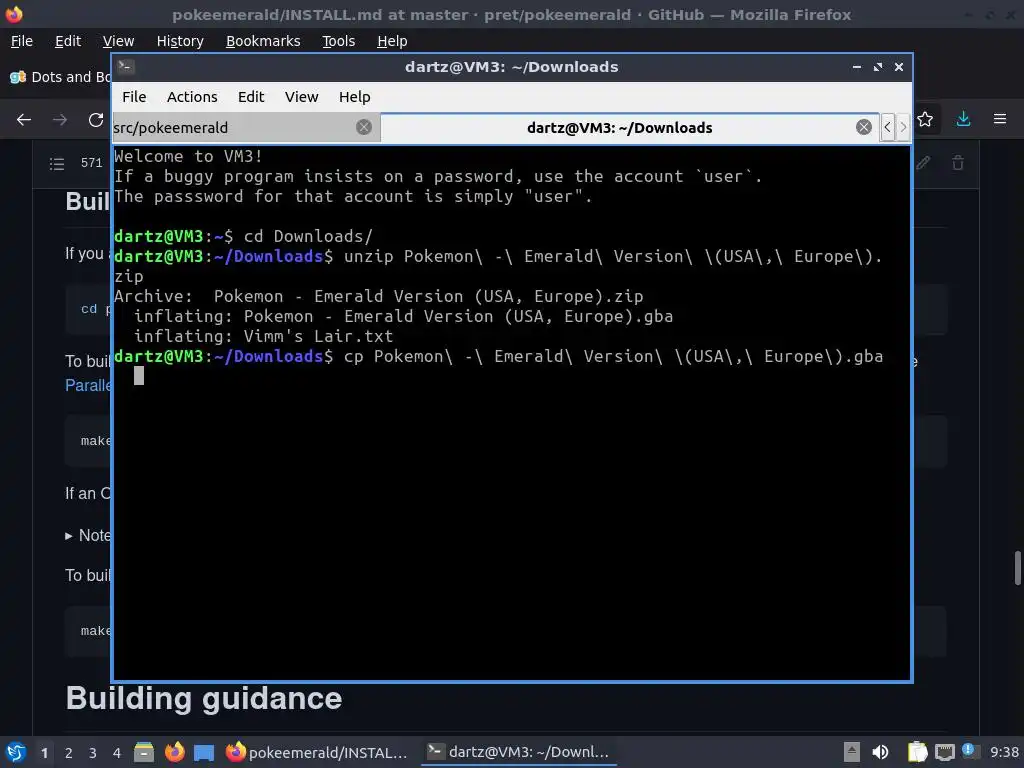
Task: Open the Parallel link on GitHub page
Action: pyautogui.click(x=88, y=385)
